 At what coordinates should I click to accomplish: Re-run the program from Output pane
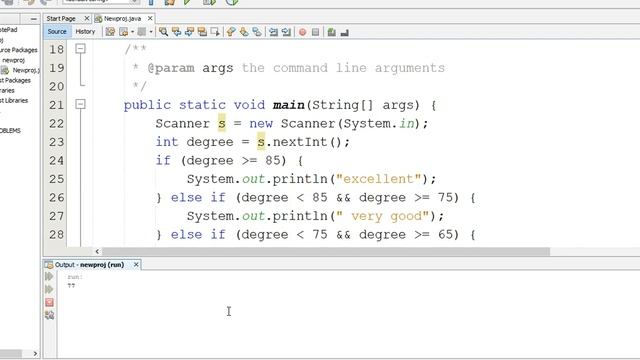[x=49, y=277]
